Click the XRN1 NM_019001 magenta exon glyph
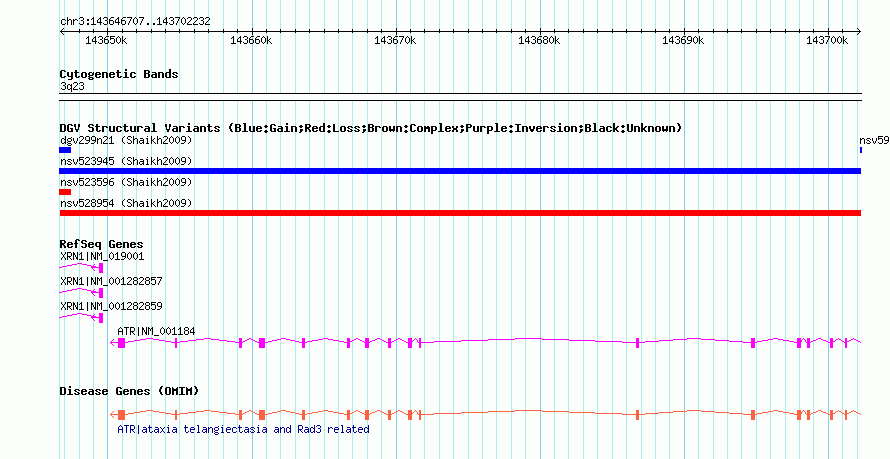The width and height of the screenshot is (890, 459). (101, 268)
